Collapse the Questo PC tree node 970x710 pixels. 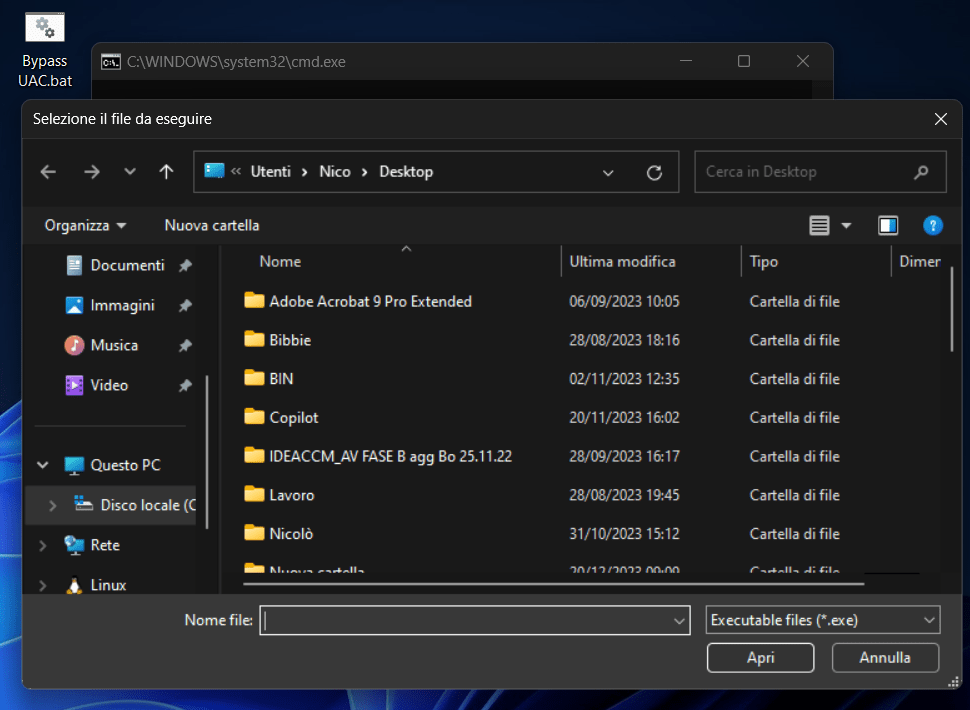pyautogui.click(x=43, y=465)
